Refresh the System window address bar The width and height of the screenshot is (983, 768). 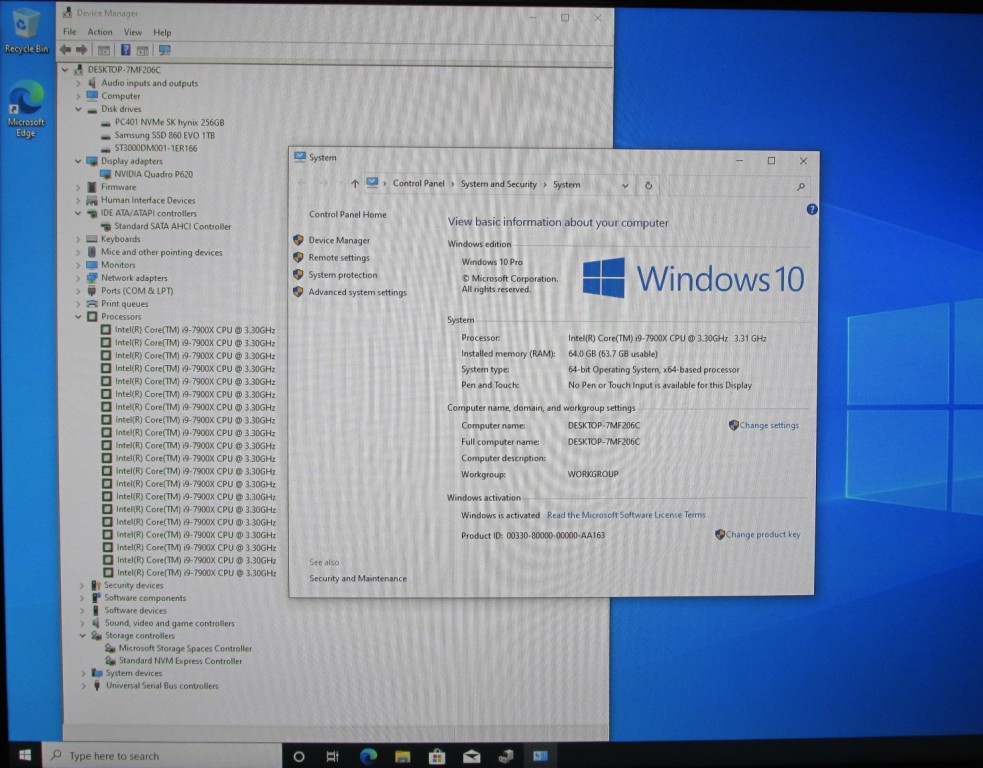click(x=648, y=185)
